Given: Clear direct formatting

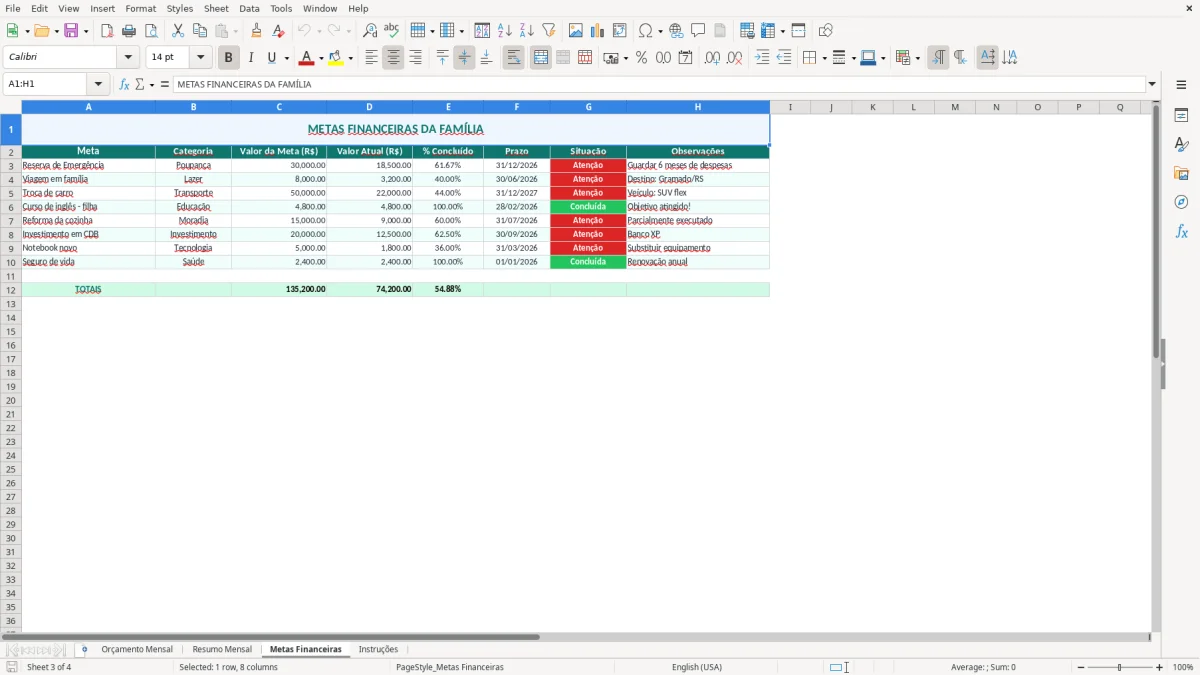Looking at the screenshot, I should (x=278, y=31).
